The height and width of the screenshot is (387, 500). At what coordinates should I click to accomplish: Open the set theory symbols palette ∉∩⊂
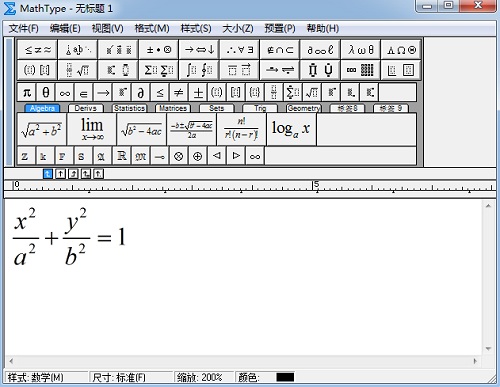tap(280, 50)
